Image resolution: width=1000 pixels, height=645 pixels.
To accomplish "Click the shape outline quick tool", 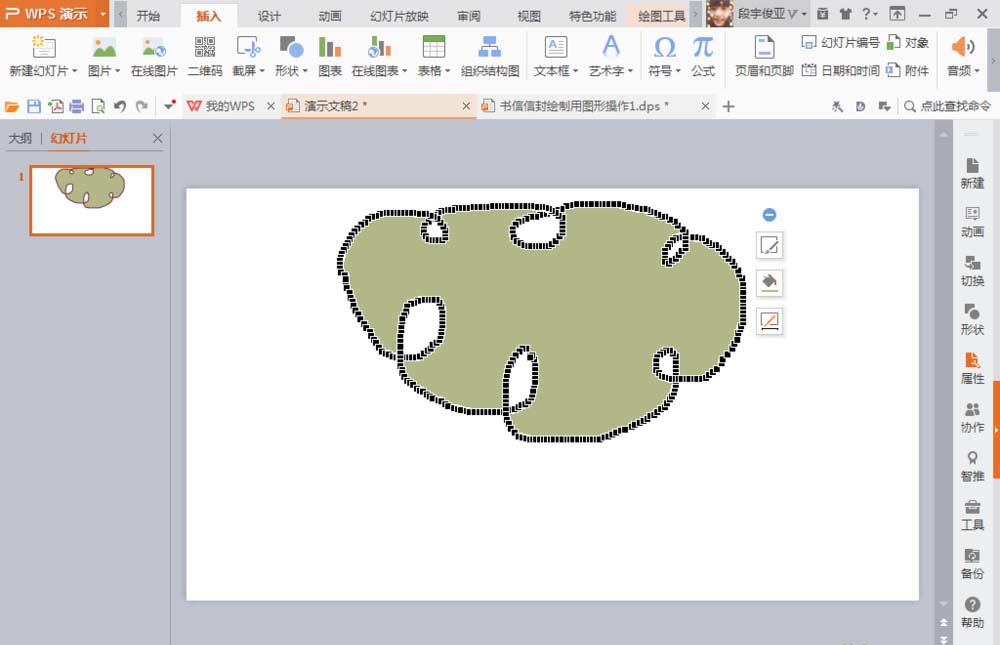I will [769, 321].
